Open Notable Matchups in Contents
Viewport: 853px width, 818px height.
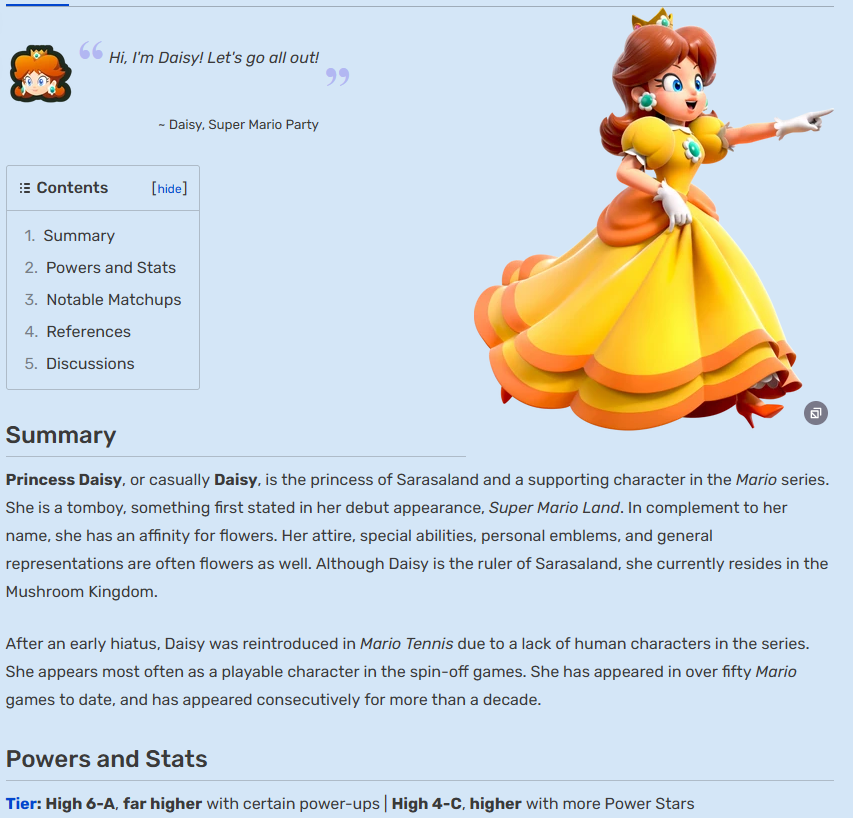click(x=114, y=300)
